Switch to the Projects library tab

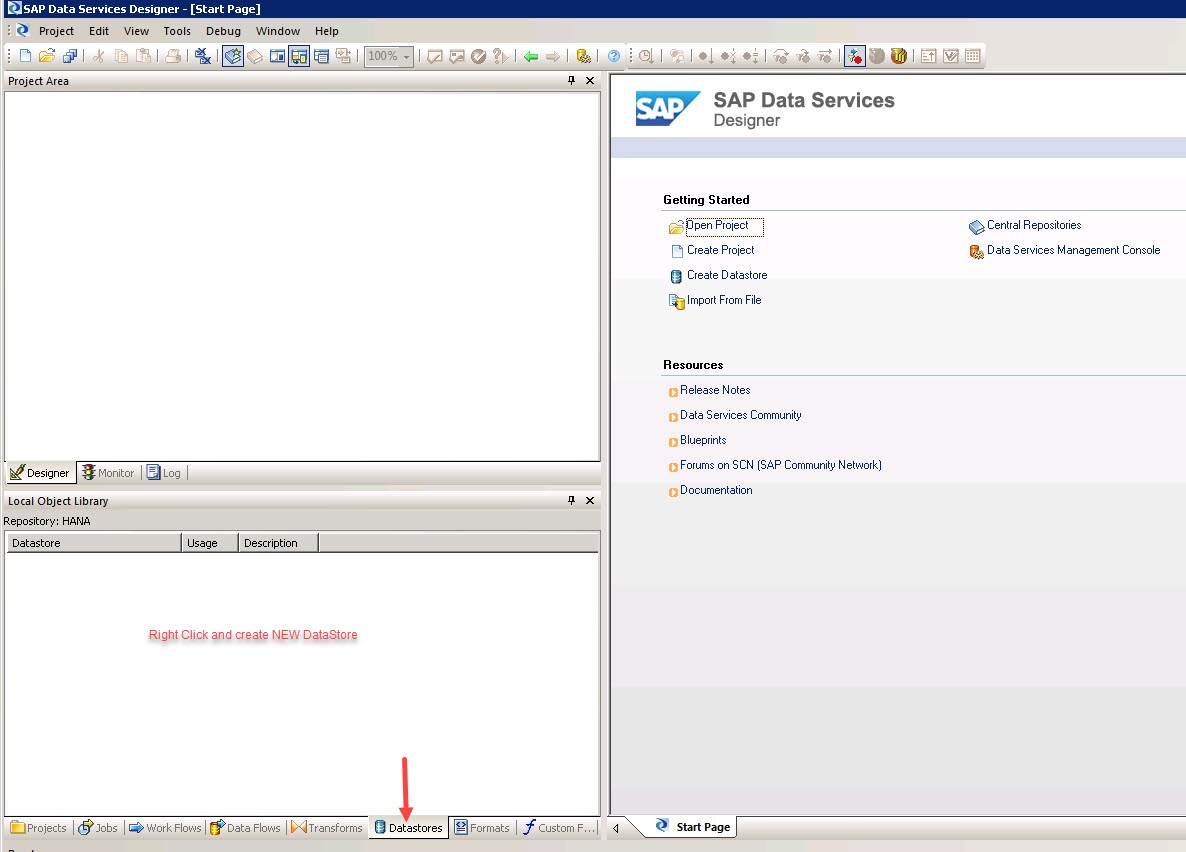pos(39,828)
